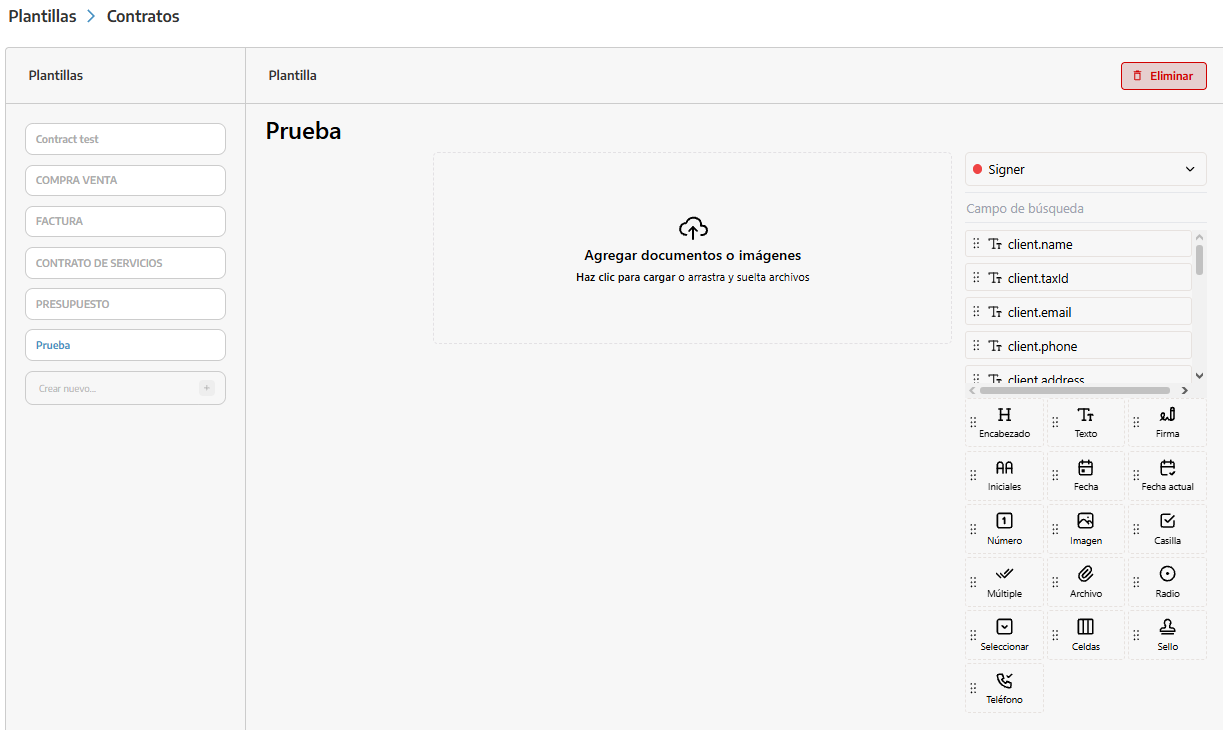Image resolution: width=1223 pixels, height=730 pixels.
Task: Click the Imagen field icon
Action: [x=1085, y=520]
